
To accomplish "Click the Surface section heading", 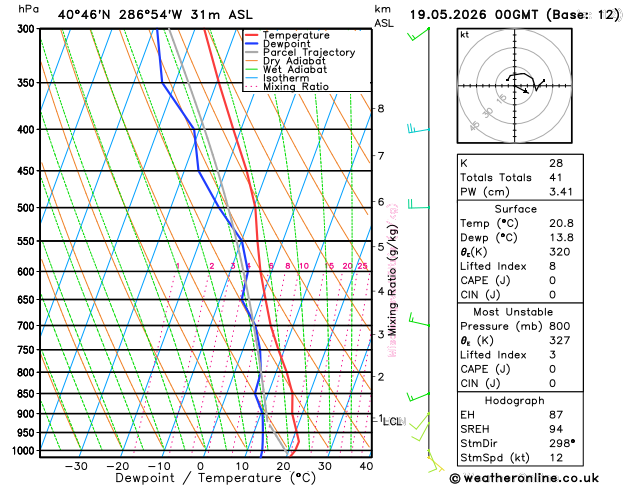I will tap(515, 209).
